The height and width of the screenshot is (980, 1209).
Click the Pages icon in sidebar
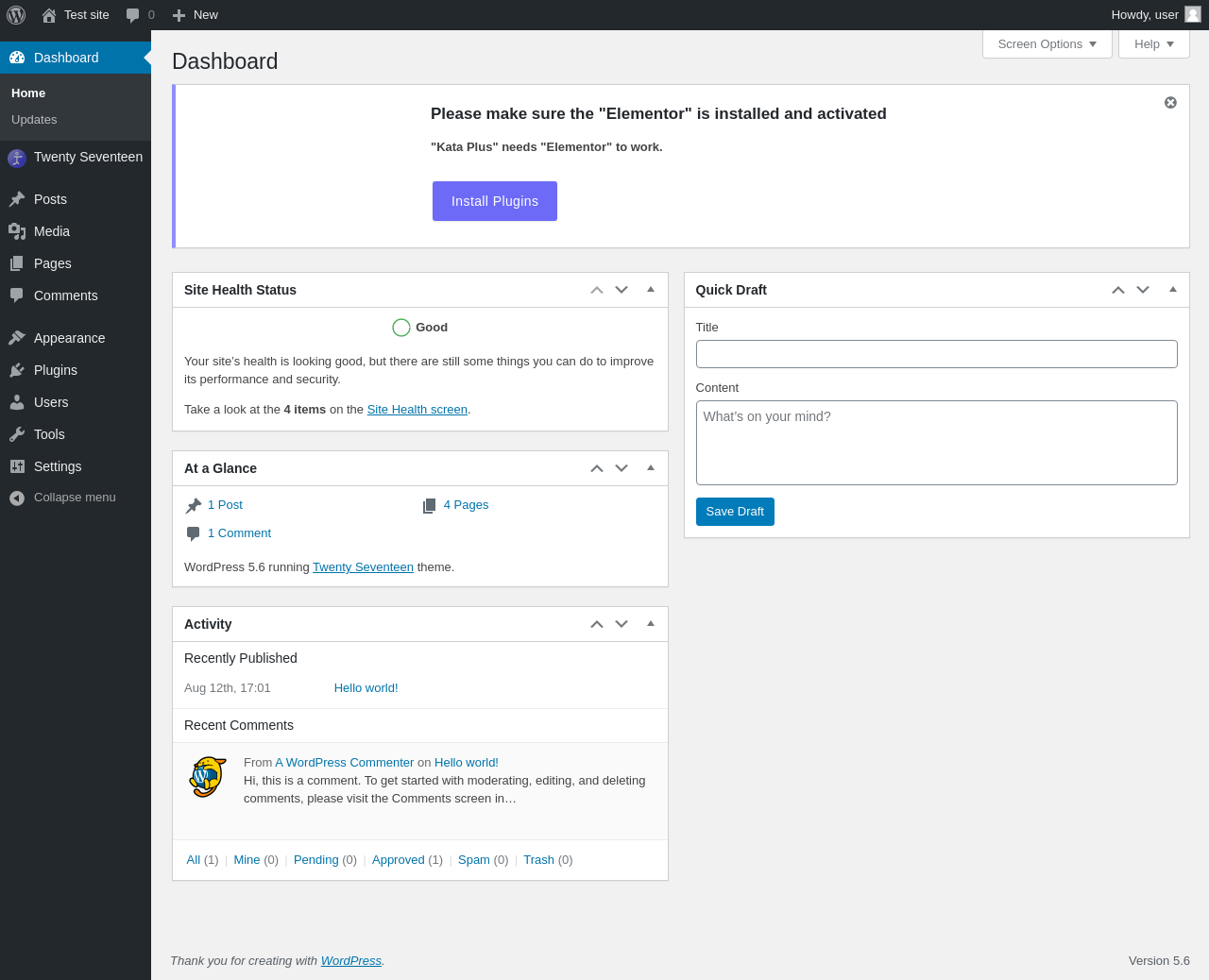pos(17,263)
